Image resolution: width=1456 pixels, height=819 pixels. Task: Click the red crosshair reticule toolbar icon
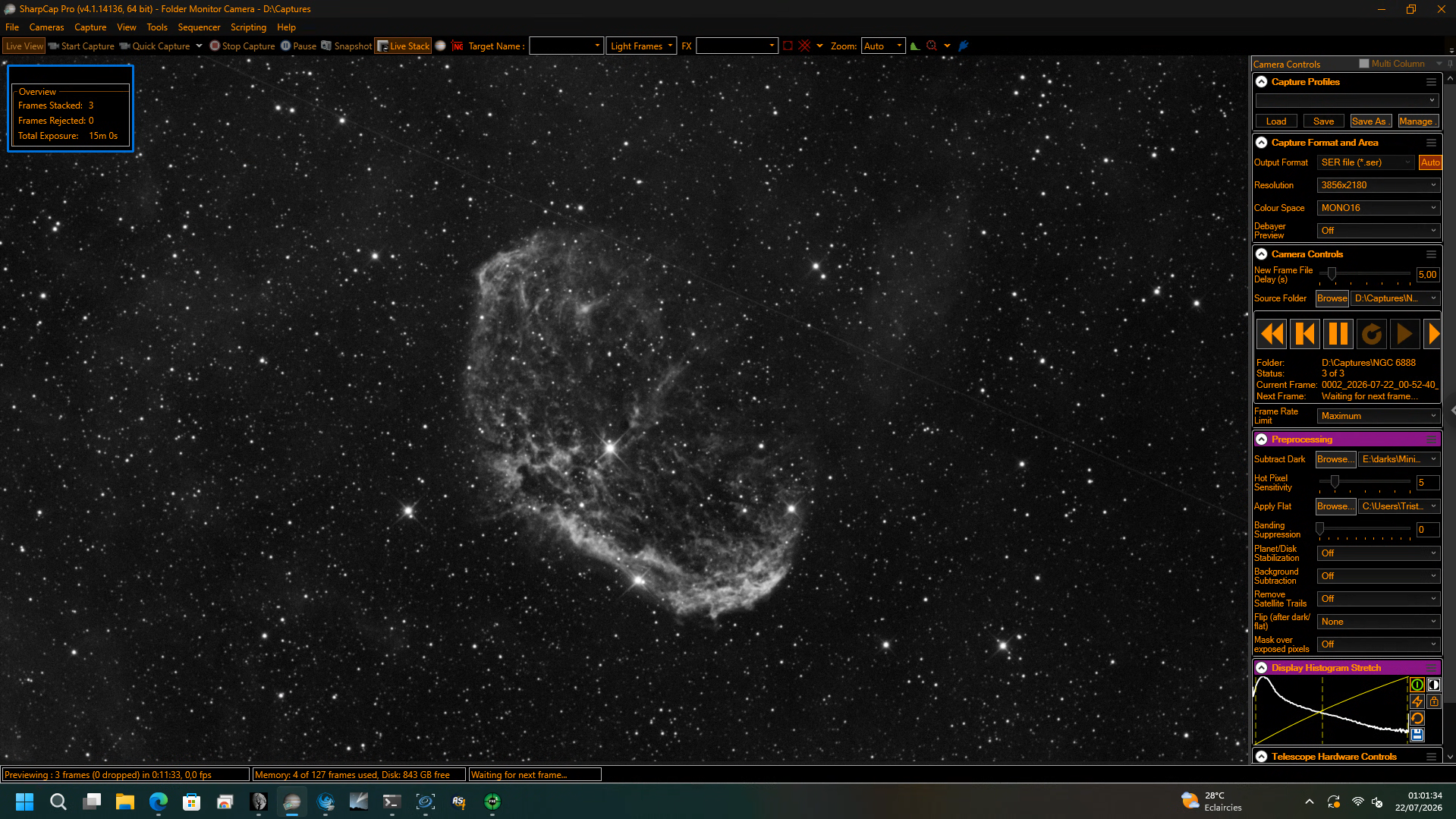tap(804, 46)
